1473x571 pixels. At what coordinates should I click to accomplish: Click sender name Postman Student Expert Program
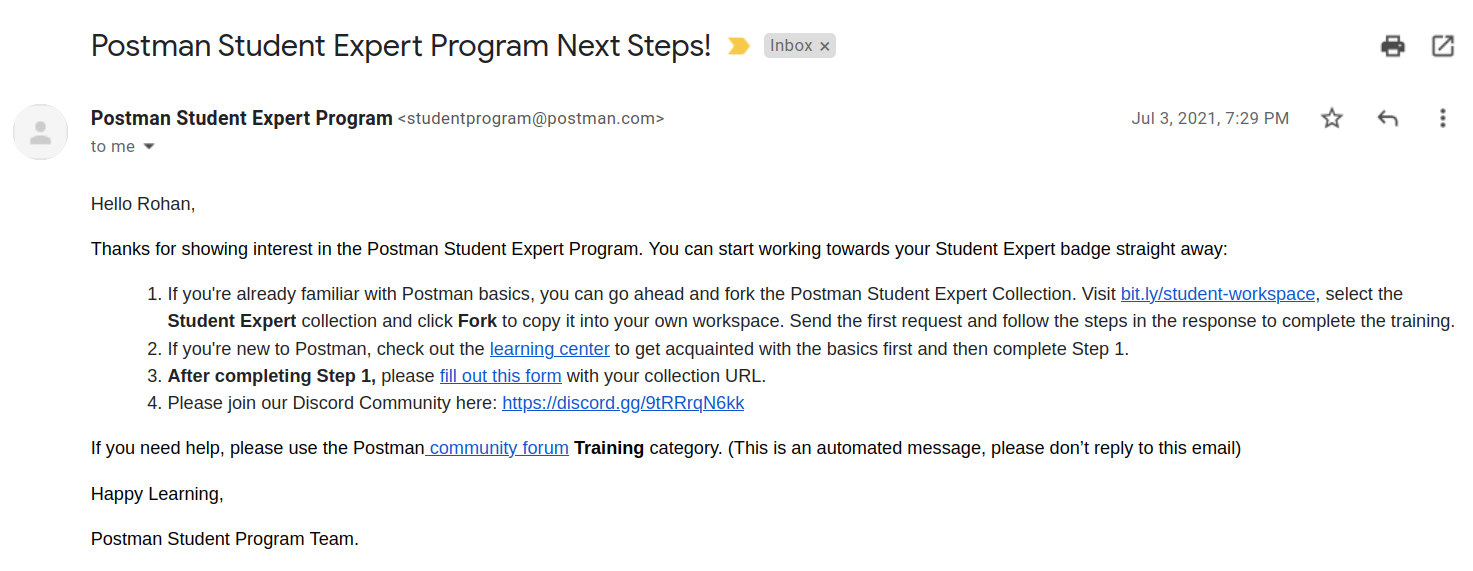point(242,118)
